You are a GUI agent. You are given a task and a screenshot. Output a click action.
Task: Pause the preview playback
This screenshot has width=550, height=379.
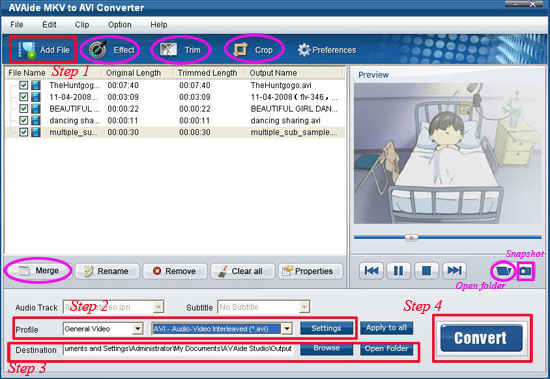point(398,271)
